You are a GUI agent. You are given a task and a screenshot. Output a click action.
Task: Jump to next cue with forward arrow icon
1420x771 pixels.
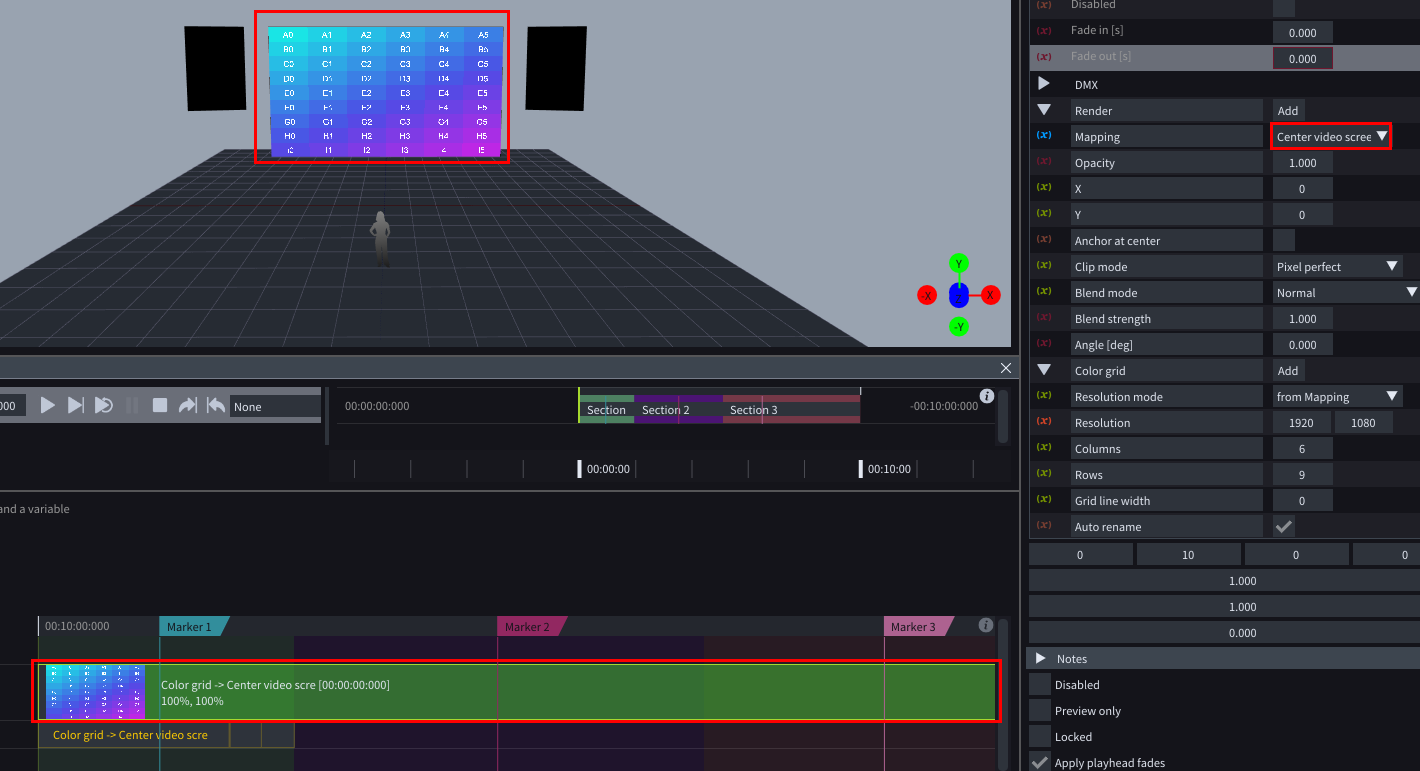pos(187,405)
